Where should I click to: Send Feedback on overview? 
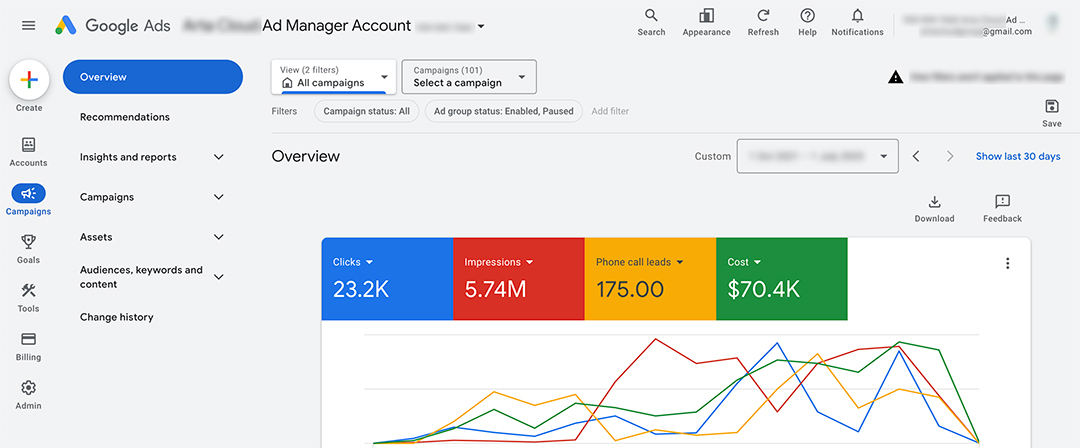(x=1002, y=209)
